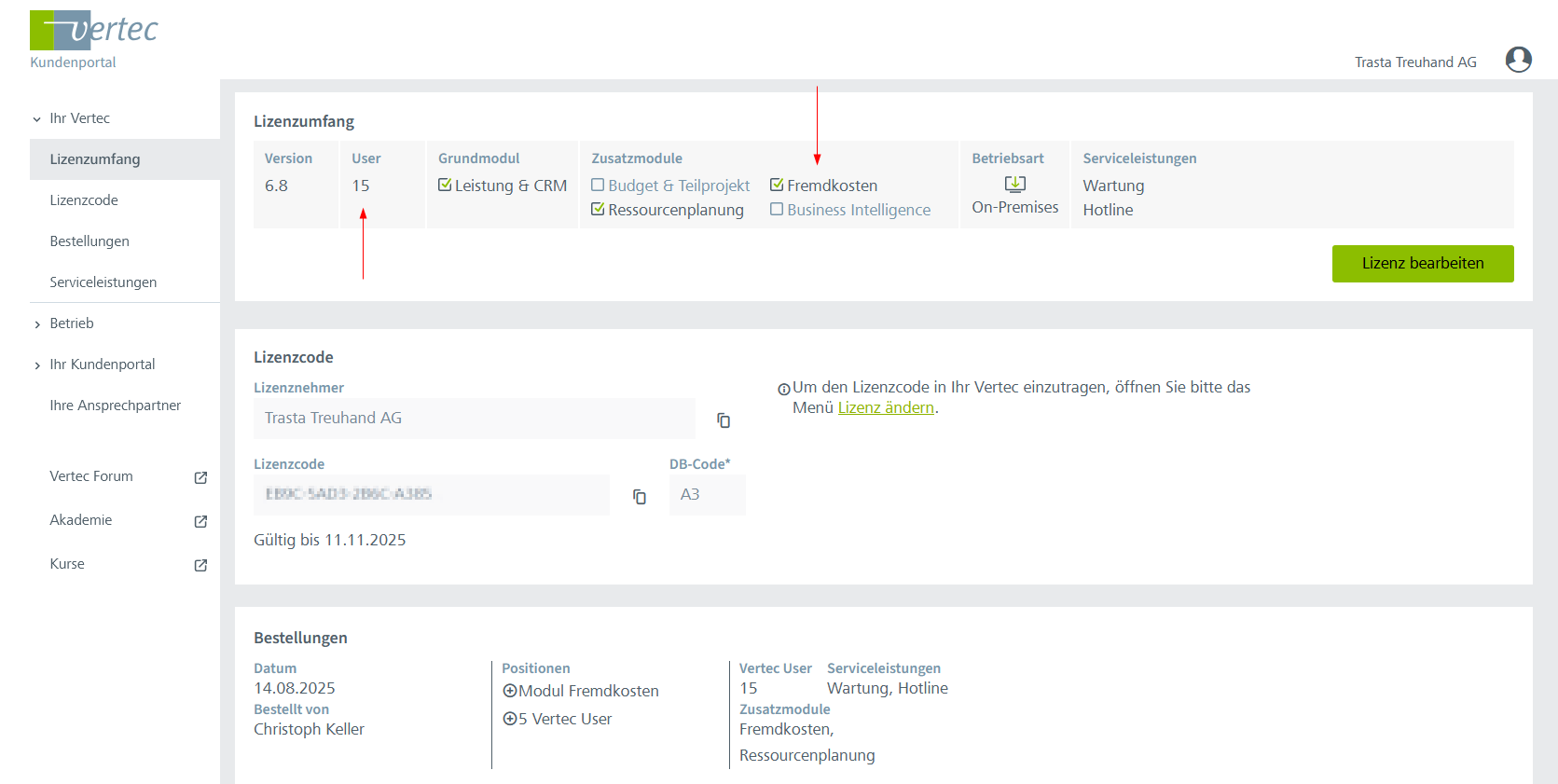Expand the Betrieb section chevron

(37, 324)
